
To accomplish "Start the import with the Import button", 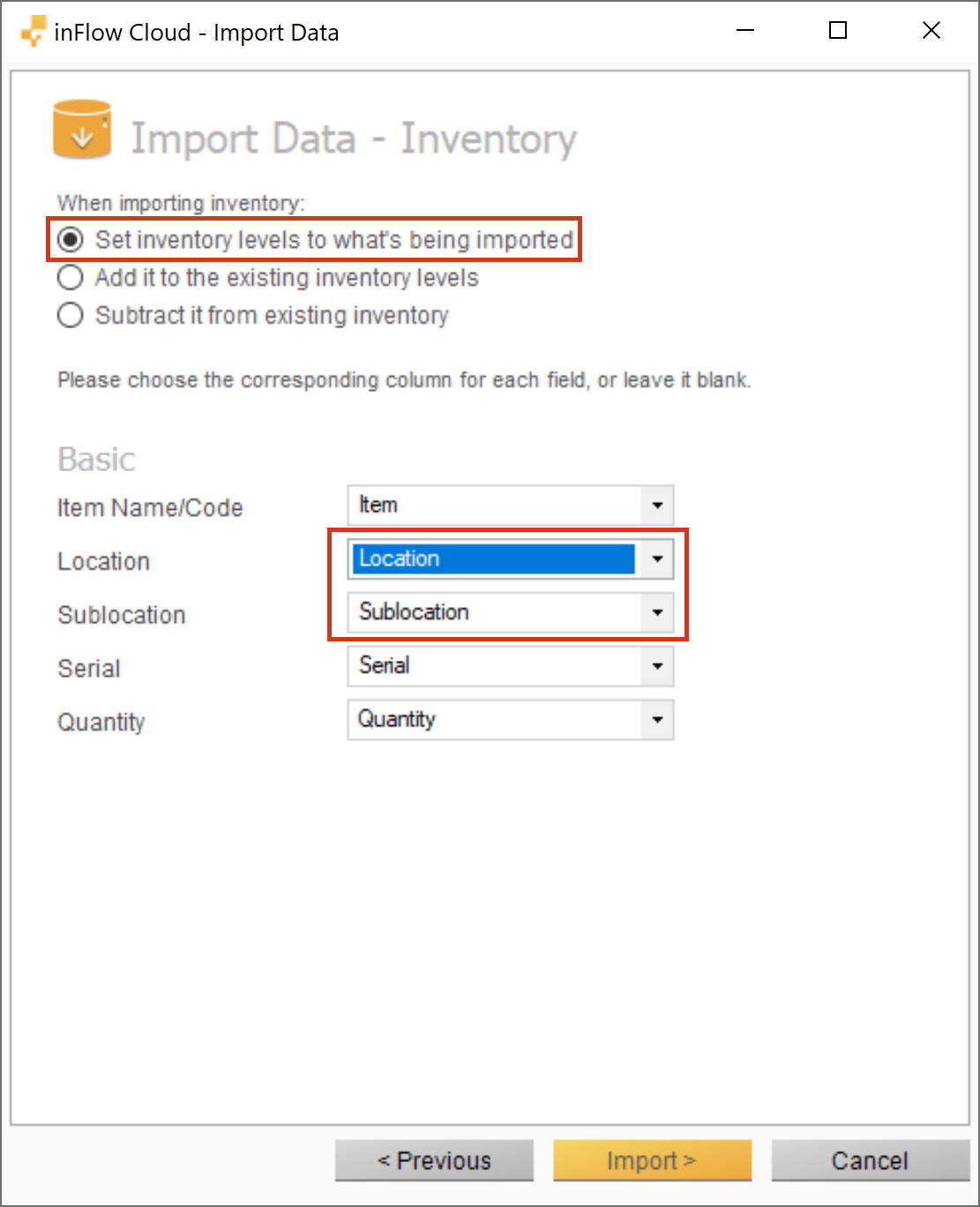I will [x=652, y=1160].
